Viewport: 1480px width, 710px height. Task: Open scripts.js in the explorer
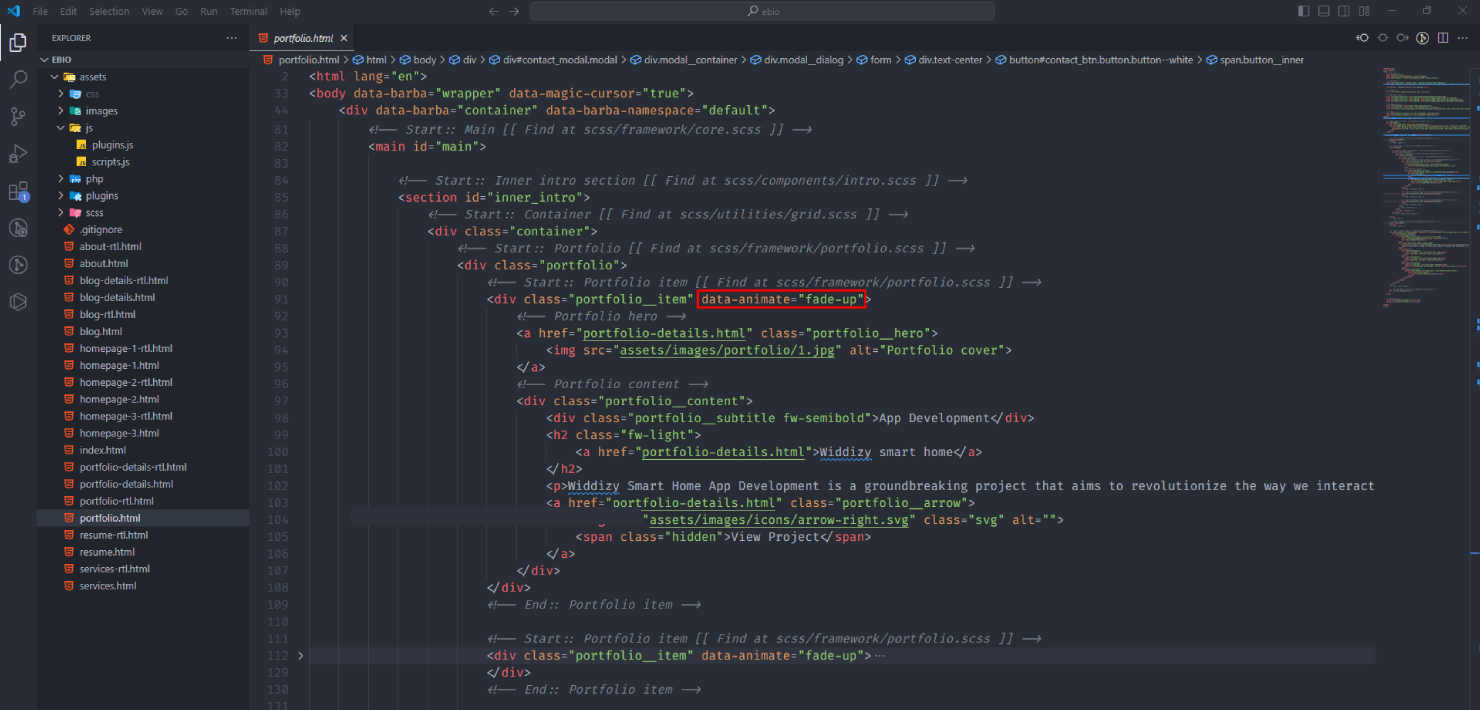click(111, 162)
